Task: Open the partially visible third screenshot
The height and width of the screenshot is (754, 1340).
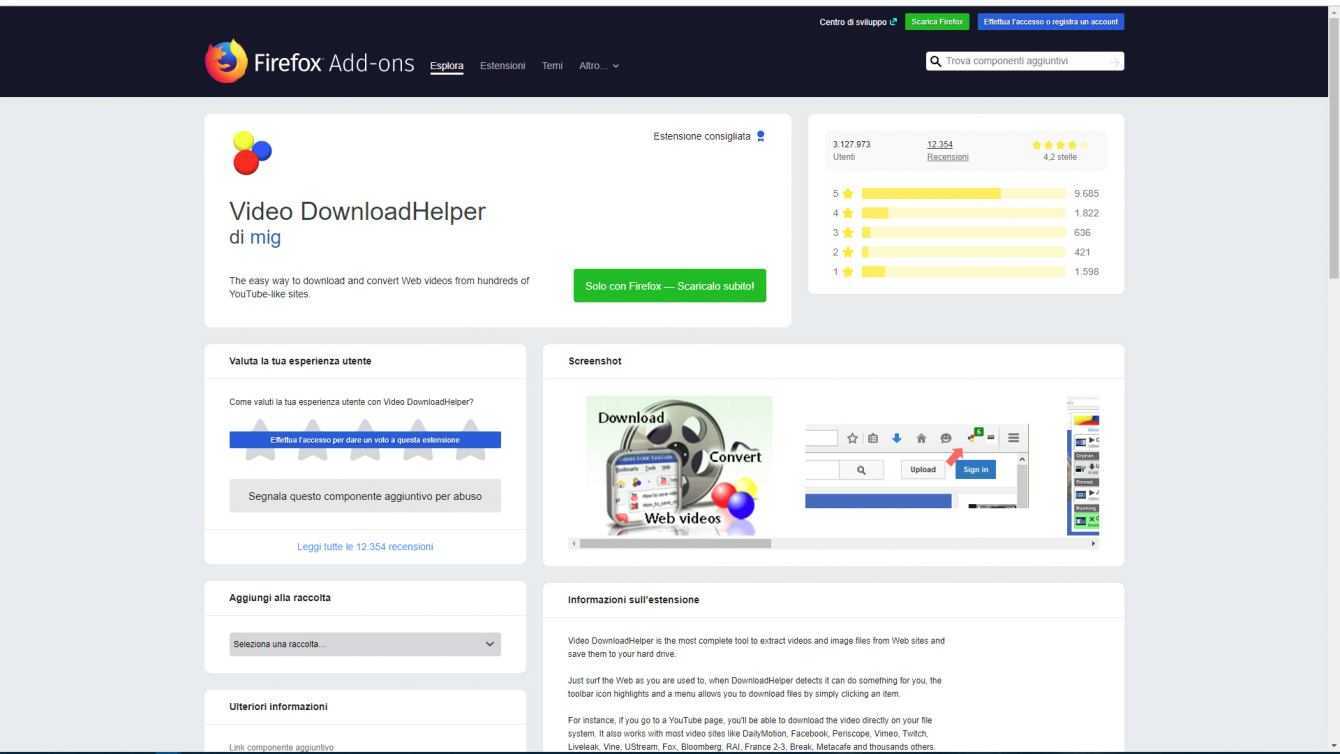Action: pyautogui.click(x=1084, y=466)
